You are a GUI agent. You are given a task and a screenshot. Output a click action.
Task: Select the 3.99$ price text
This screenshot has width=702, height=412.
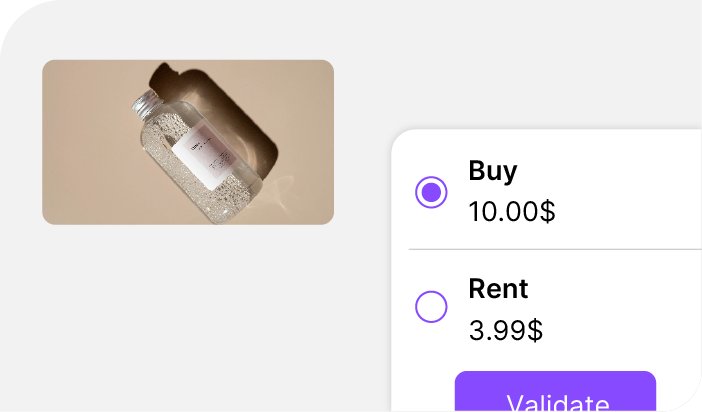[x=505, y=330]
